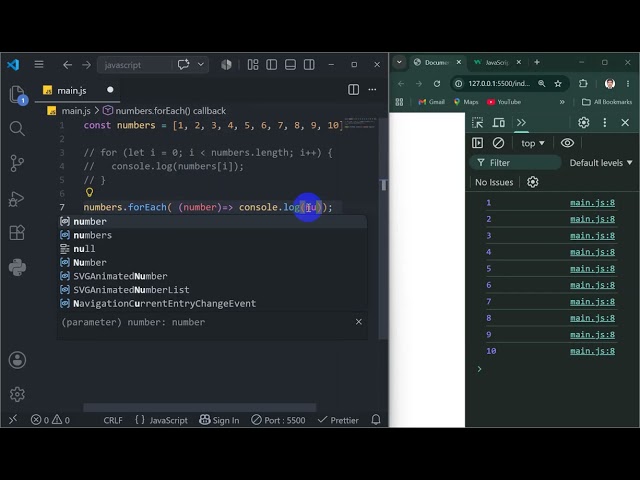Open notifications bell in status bar

[x=376, y=420]
